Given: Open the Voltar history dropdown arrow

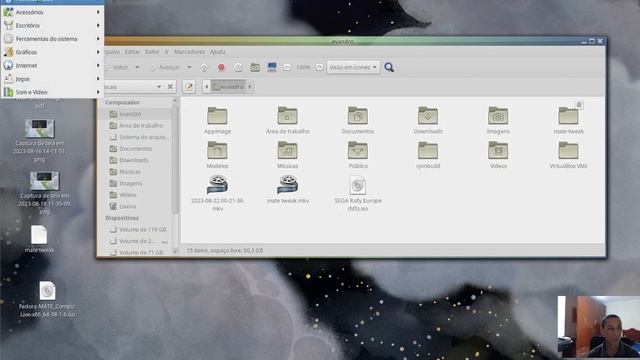Looking at the screenshot, I should pos(137,67).
